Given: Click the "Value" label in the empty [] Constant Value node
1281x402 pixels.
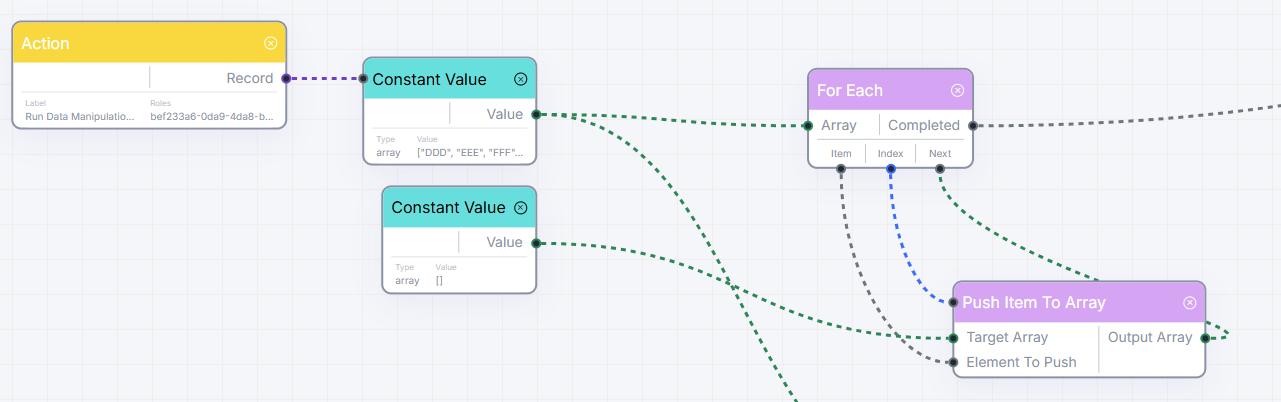Looking at the screenshot, I should pyautogui.click(x=505, y=243).
